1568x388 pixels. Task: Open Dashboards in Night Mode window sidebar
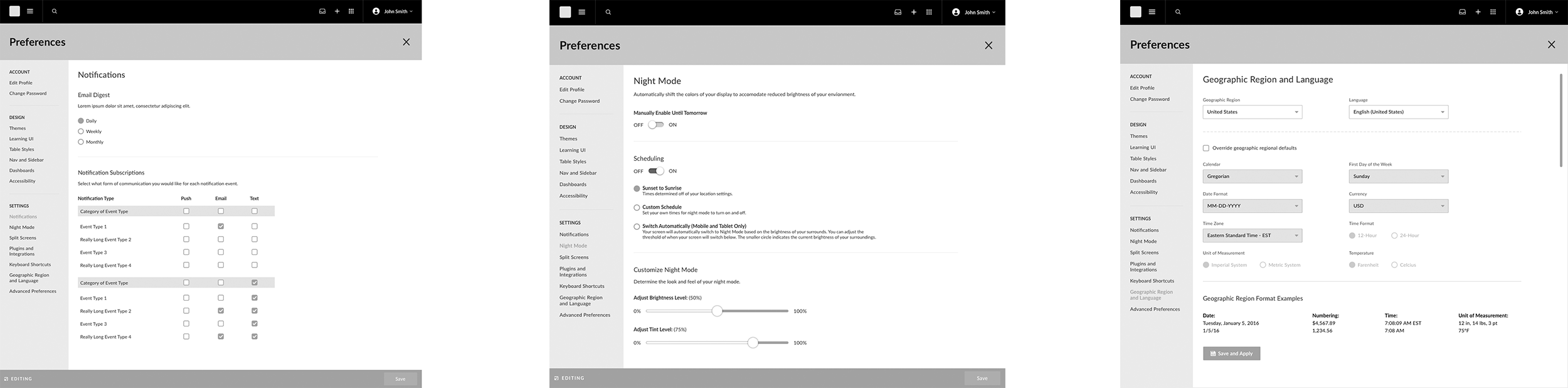(x=573, y=185)
